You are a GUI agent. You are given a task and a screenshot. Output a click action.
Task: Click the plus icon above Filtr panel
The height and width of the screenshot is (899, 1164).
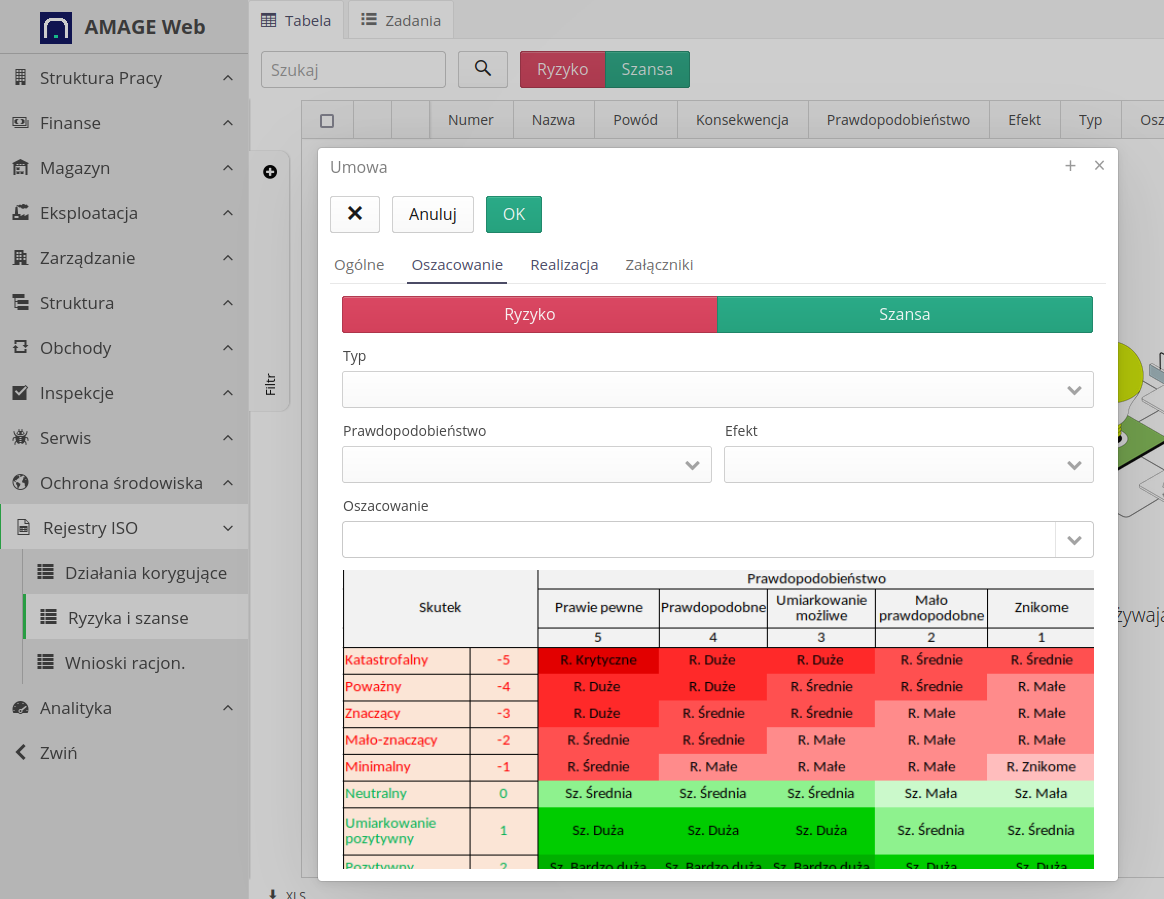pyautogui.click(x=270, y=172)
